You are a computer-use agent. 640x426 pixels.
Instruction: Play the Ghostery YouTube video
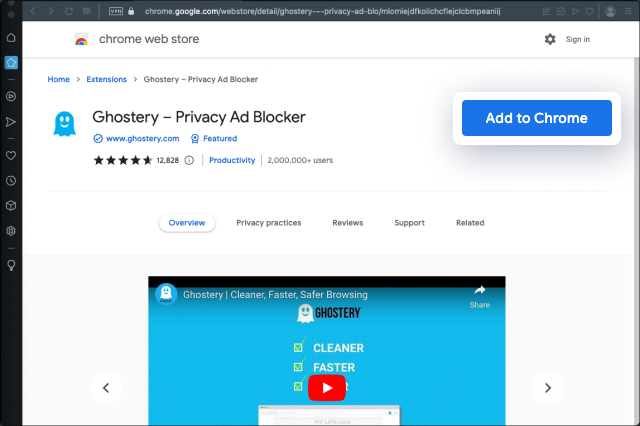(x=326, y=387)
